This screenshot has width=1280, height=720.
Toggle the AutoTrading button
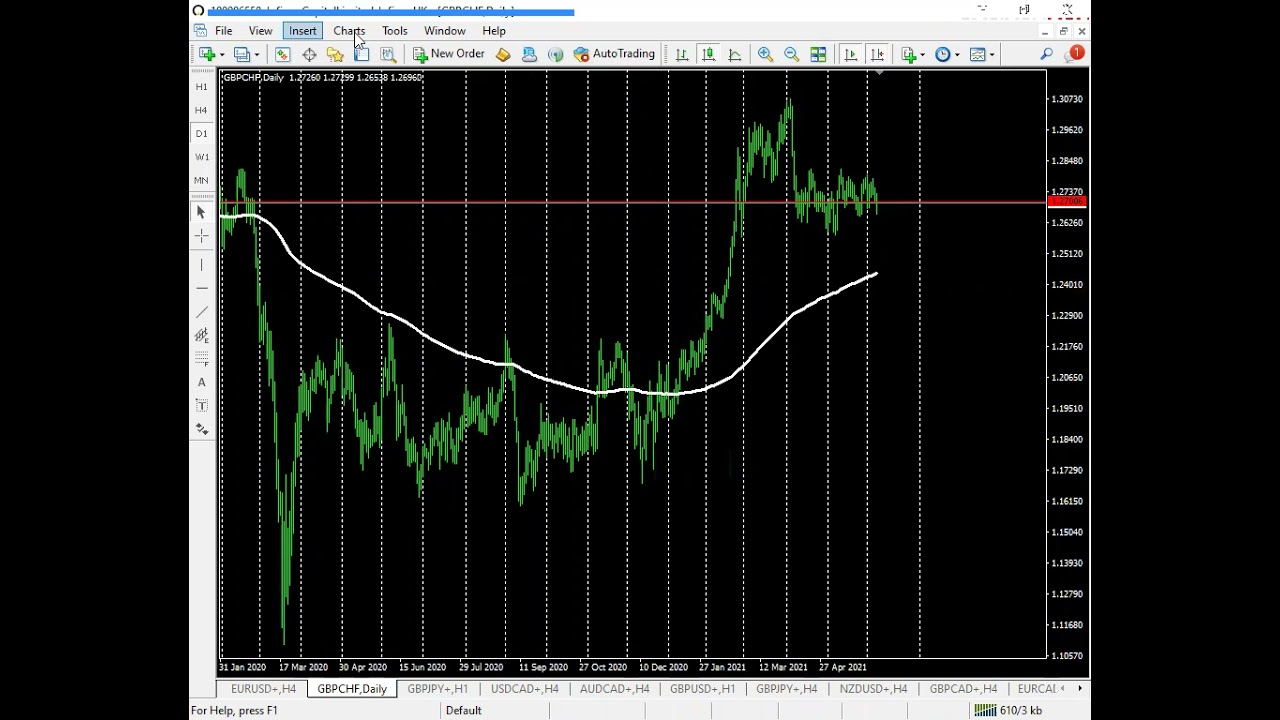[614, 54]
